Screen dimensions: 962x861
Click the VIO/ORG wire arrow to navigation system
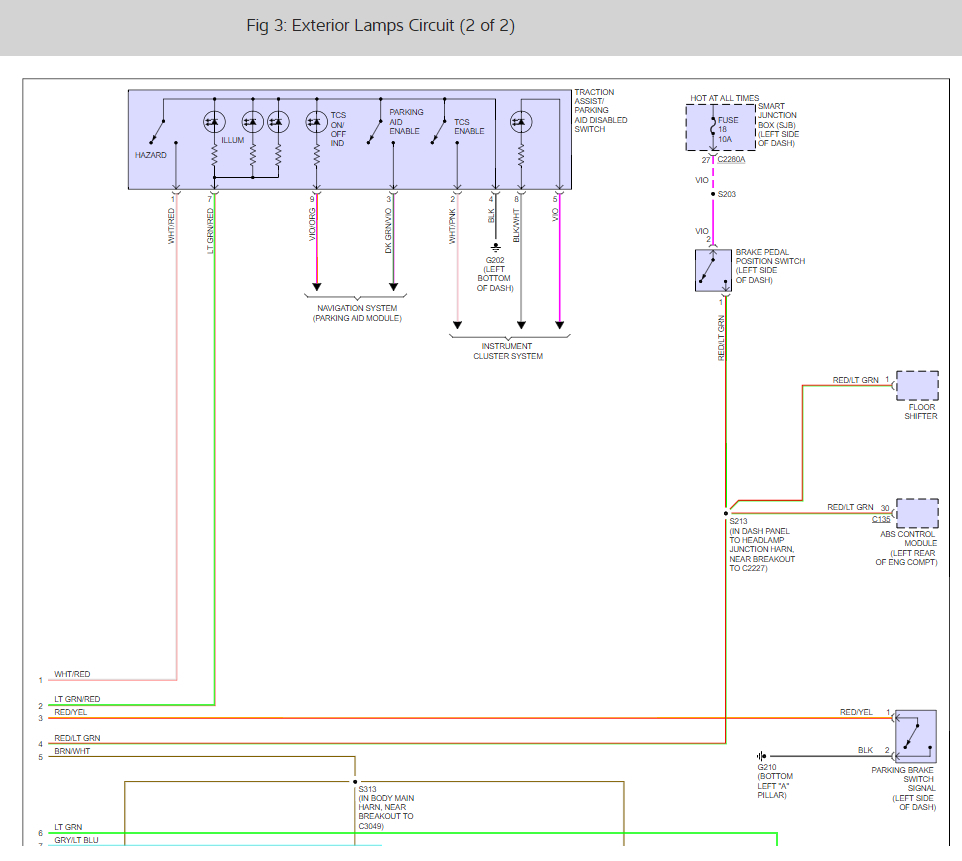[317, 287]
